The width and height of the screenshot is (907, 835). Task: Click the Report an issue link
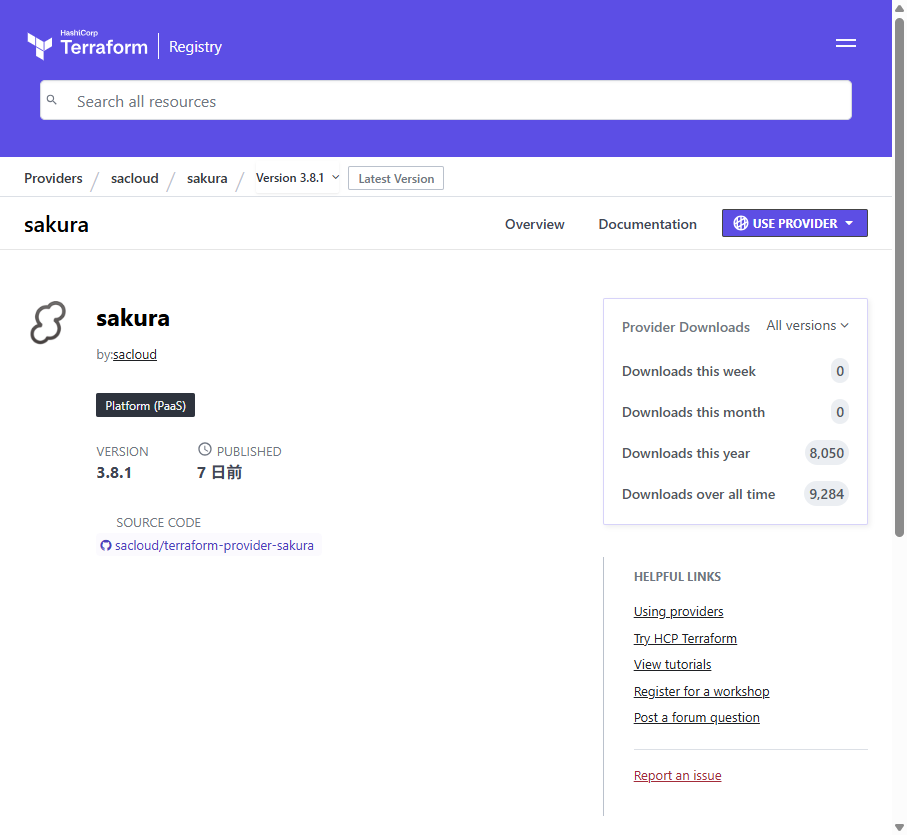[677, 775]
